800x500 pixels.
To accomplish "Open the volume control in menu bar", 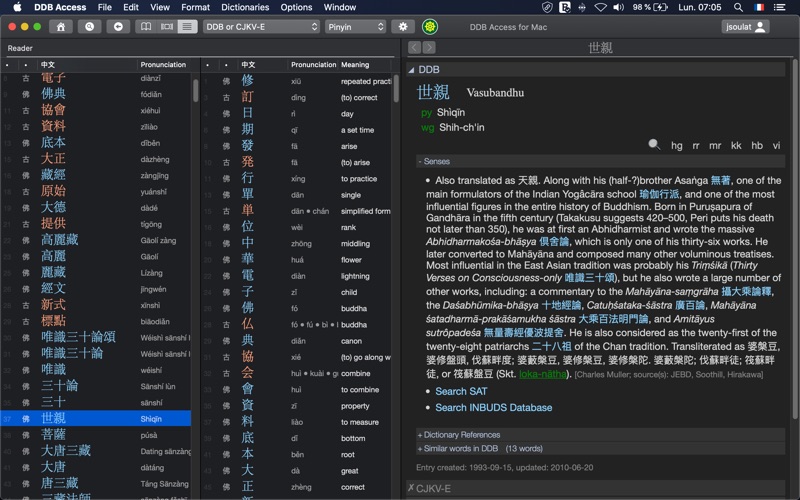I will click(x=618, y=7).
